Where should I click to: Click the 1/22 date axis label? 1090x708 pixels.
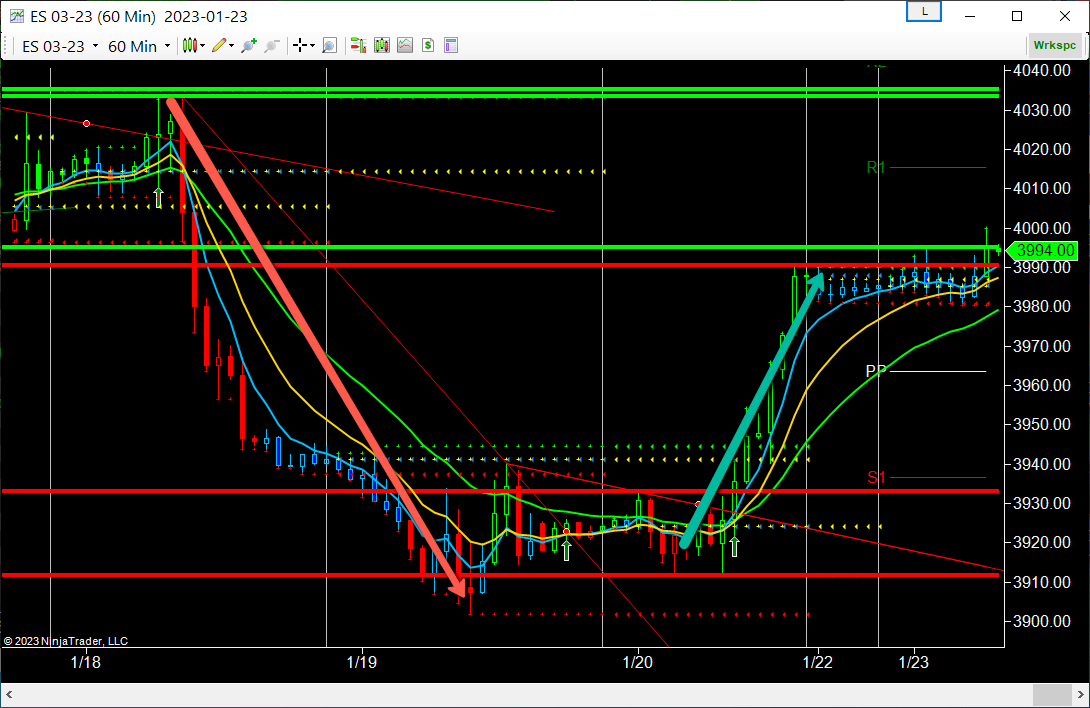[x=818, y=662]
